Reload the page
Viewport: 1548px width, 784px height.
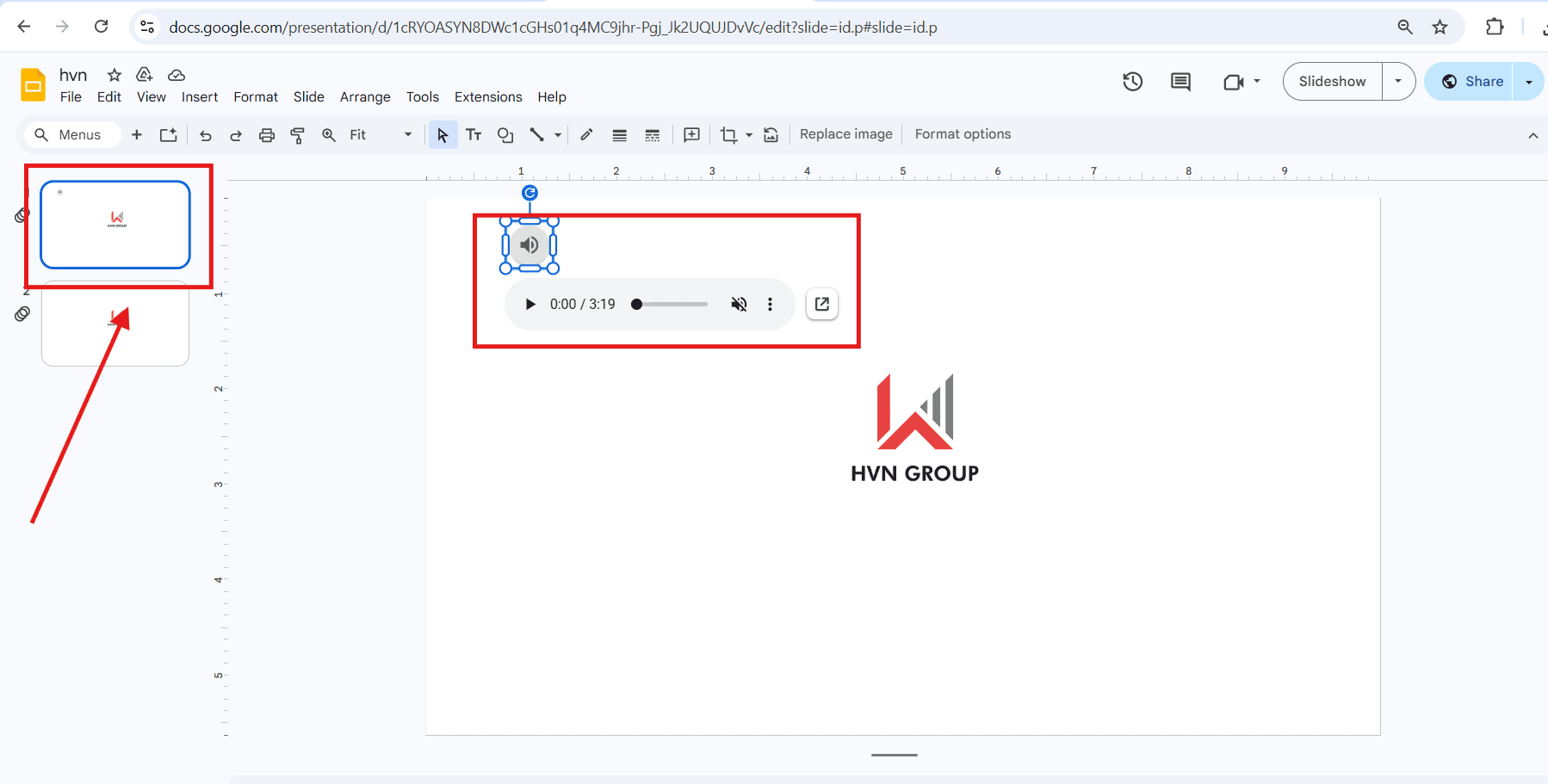tap(101, 27)
